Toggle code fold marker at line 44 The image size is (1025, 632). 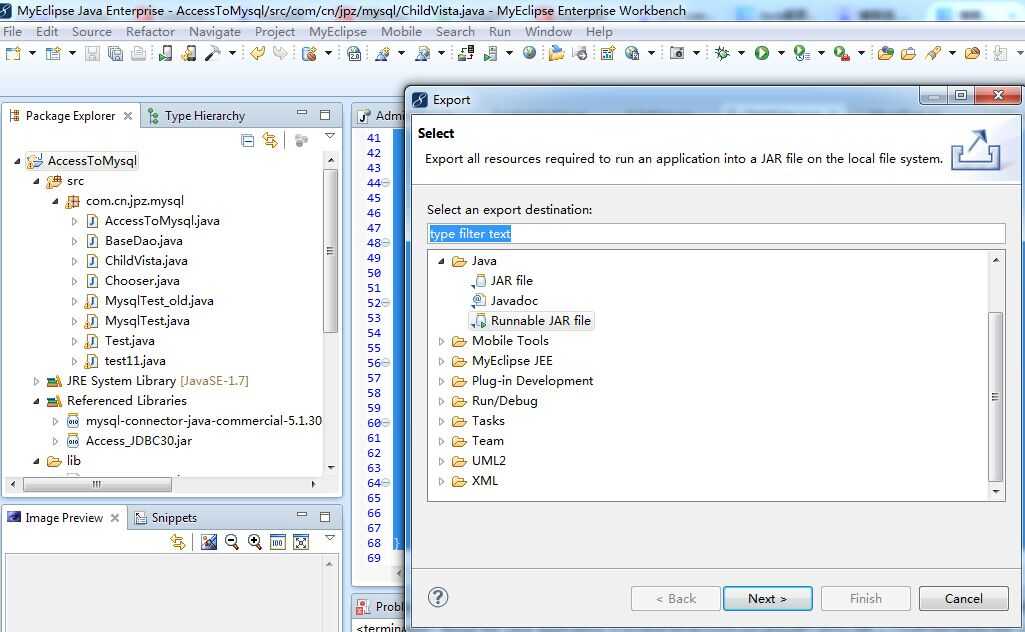pos(386,183)
